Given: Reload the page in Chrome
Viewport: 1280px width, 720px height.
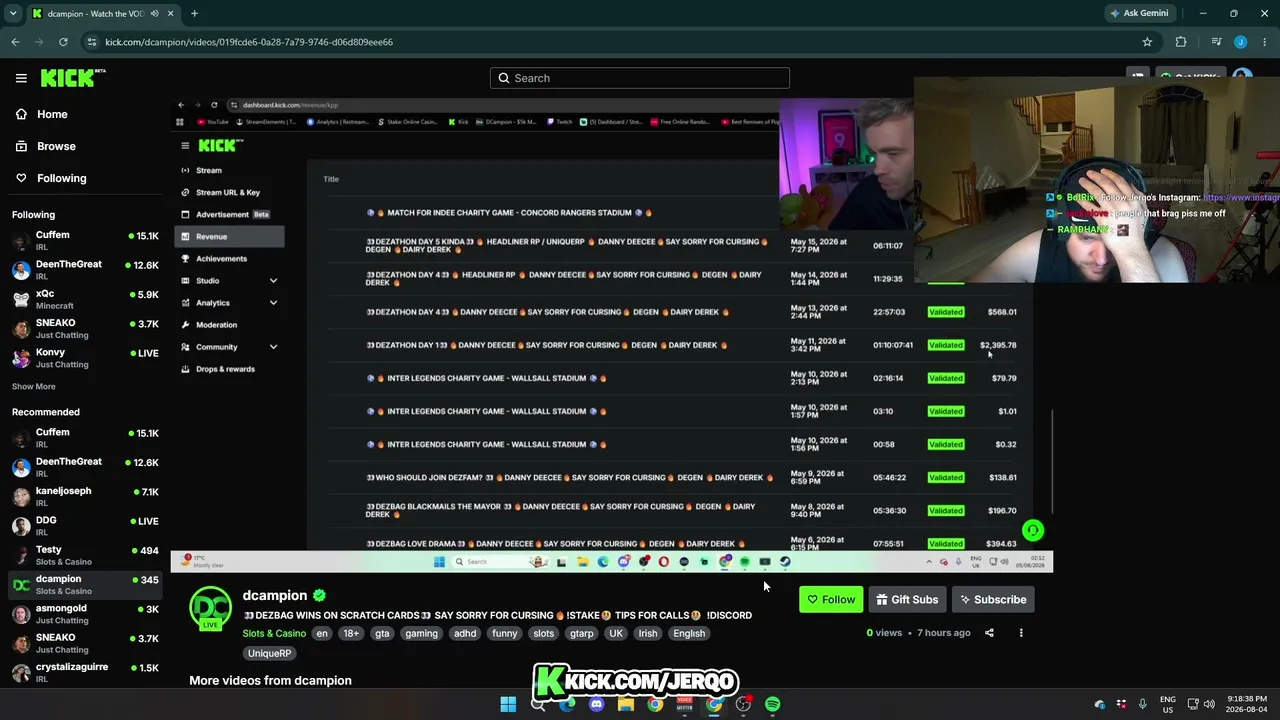Looking at the screenshot, I should point(63,42).
